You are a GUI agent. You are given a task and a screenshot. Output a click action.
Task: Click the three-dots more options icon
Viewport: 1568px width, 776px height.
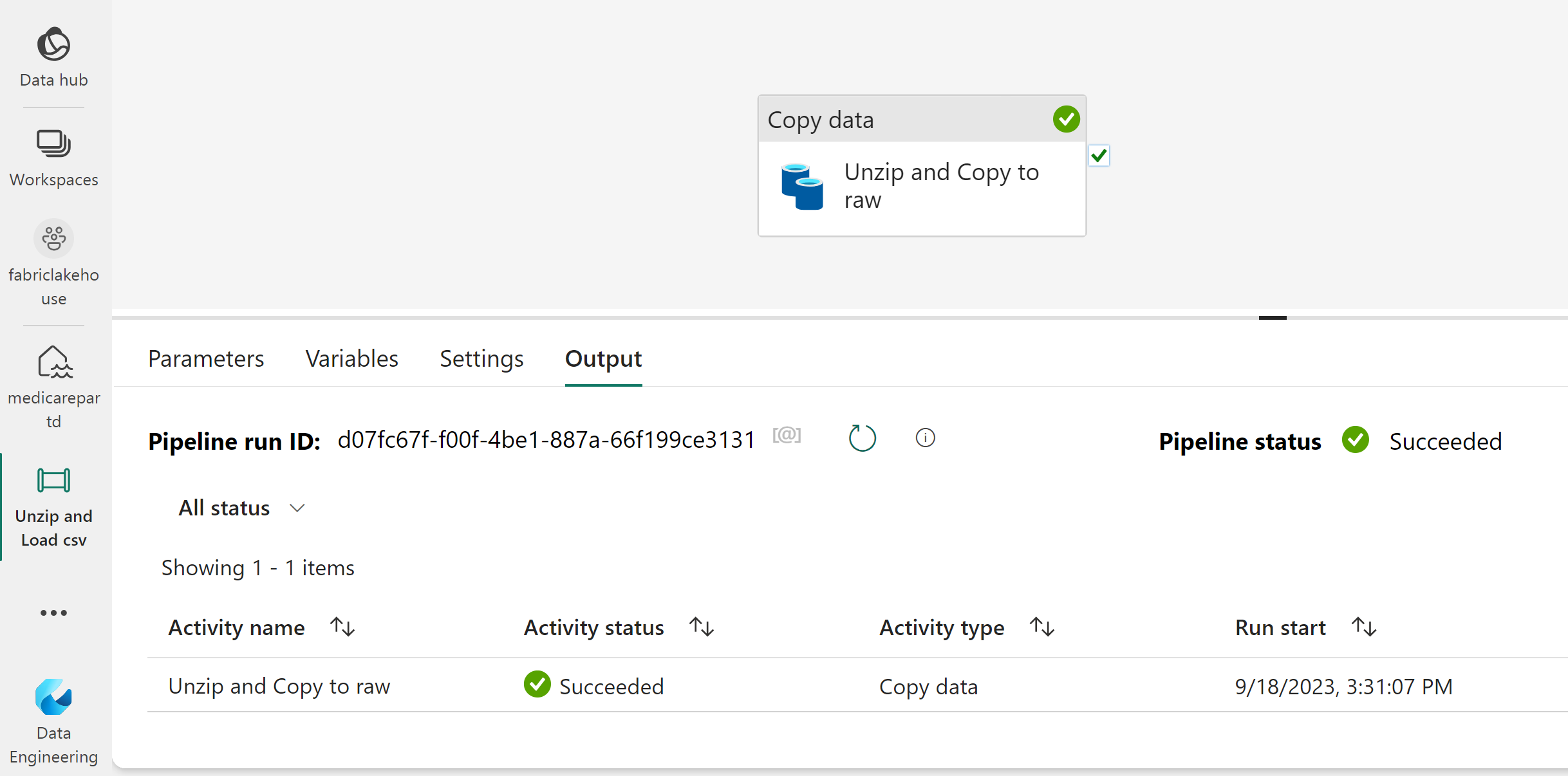[53, 613]
